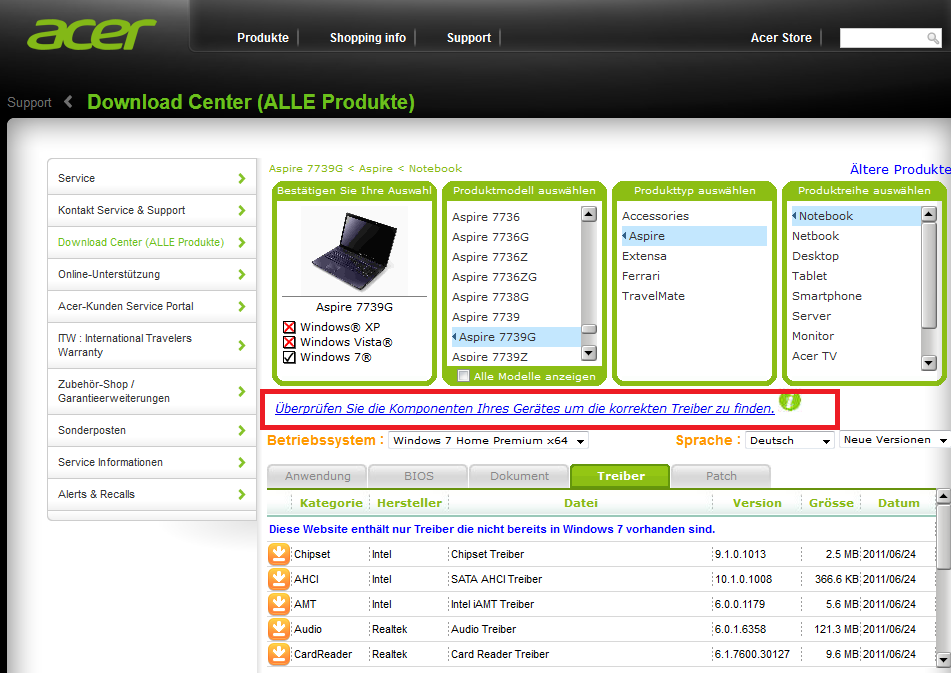Select the Treiber tab
Screen dimensions: 951x673
tap(620, 476)
